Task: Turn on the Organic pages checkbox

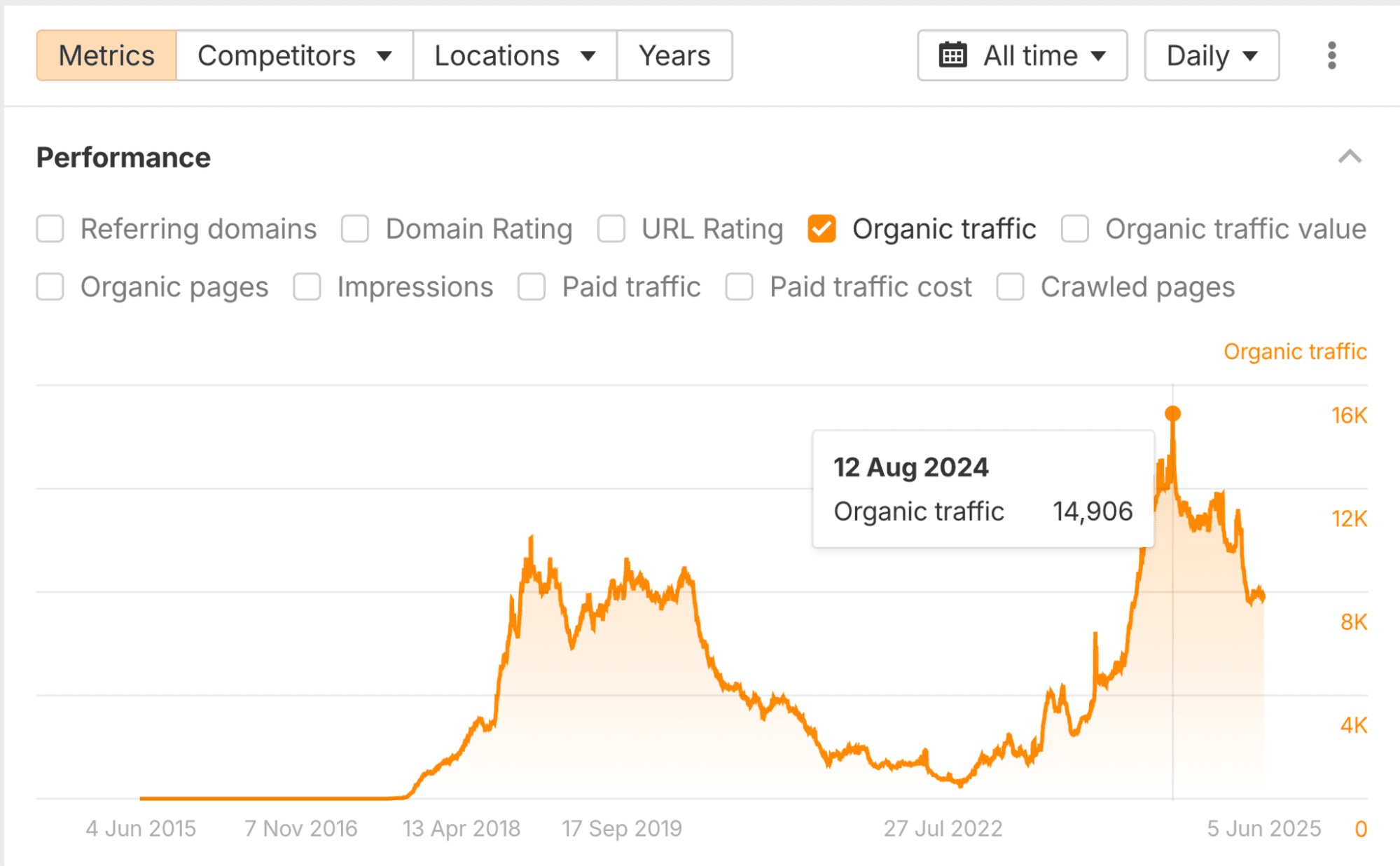Action: [50, 287]
